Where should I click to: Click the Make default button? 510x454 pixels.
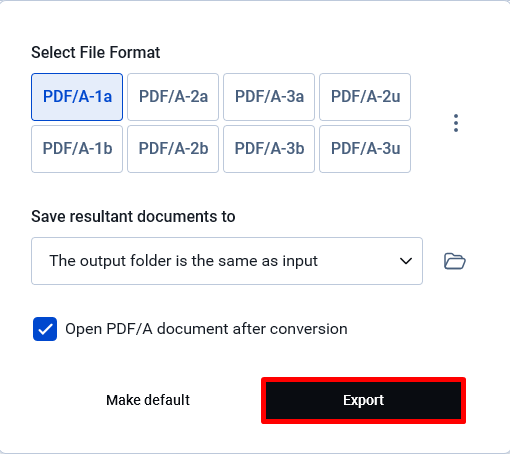point(148,400)
